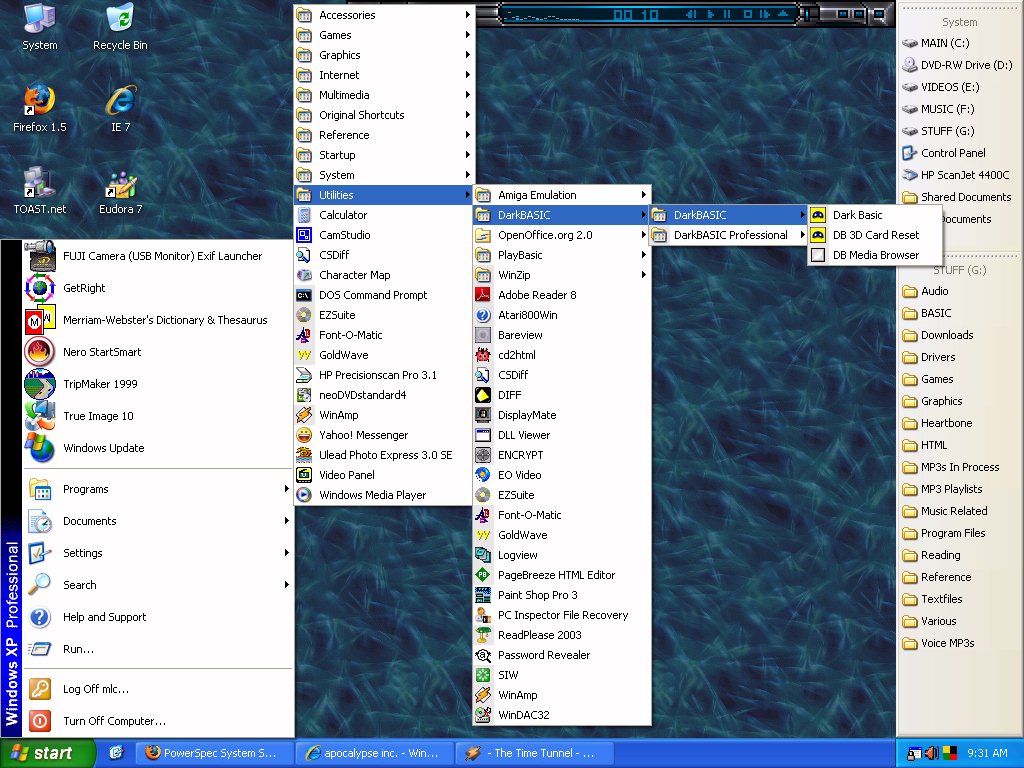Viewport: 1024px width, 768px height.
Task: Start Nero StartSmart
Action: 159,352
